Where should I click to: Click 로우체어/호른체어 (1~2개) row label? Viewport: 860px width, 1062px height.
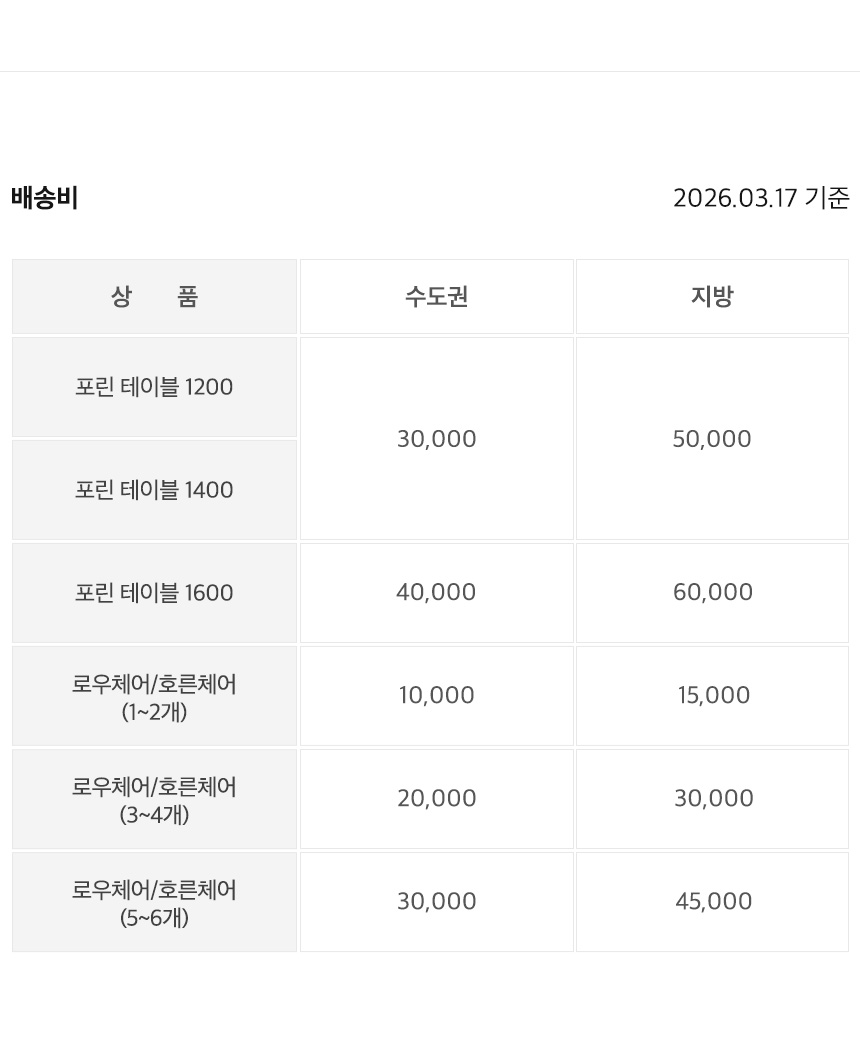point(154,696)
